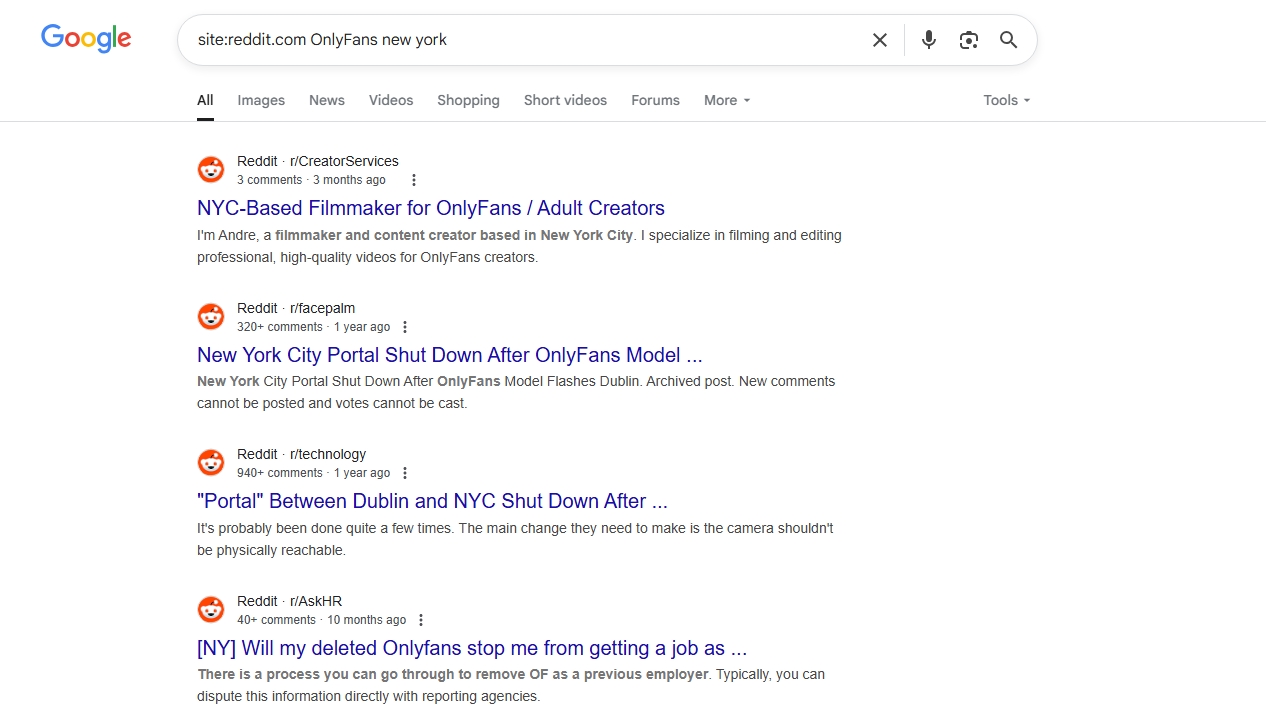Viewport: 1266px width, 714px height.
Task: Click the Google logo
Action: pos(86,39)
